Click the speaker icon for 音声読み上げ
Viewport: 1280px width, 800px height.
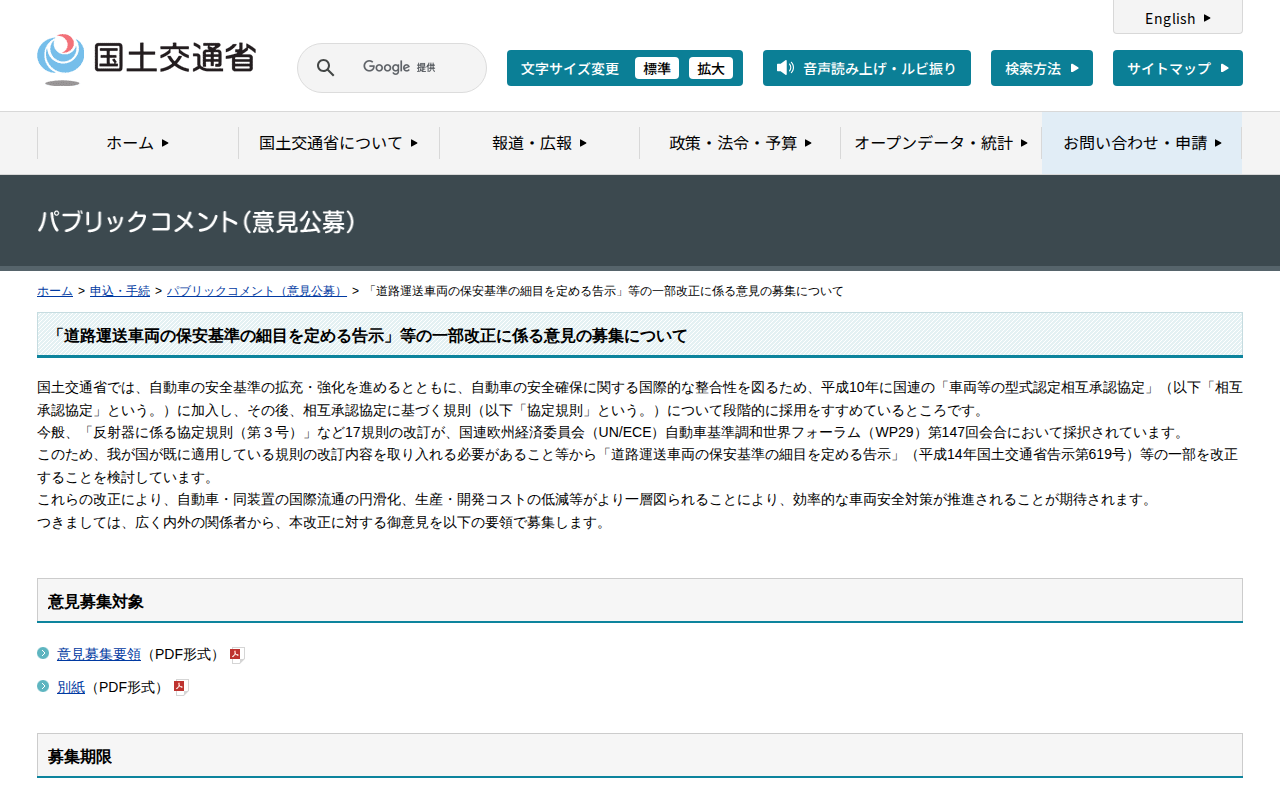coord(785,68)
